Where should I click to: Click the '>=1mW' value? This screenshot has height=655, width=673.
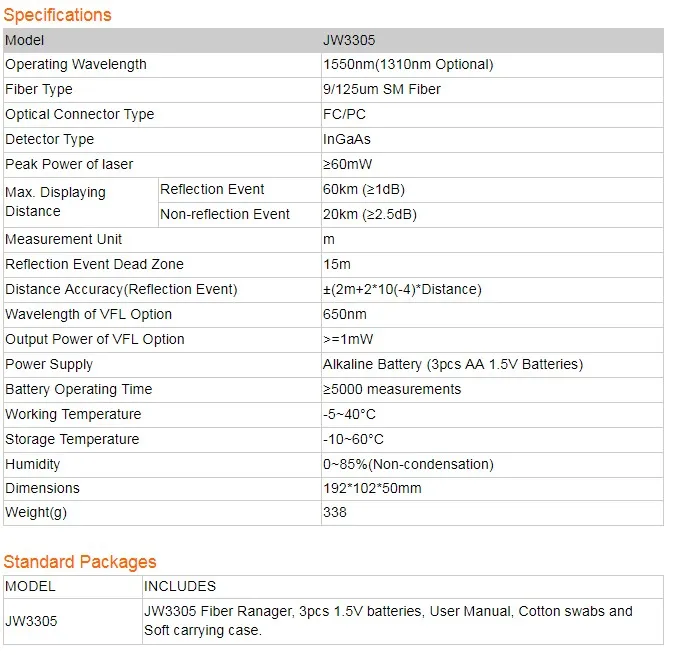pyautogui.click(x=348, y=339)
